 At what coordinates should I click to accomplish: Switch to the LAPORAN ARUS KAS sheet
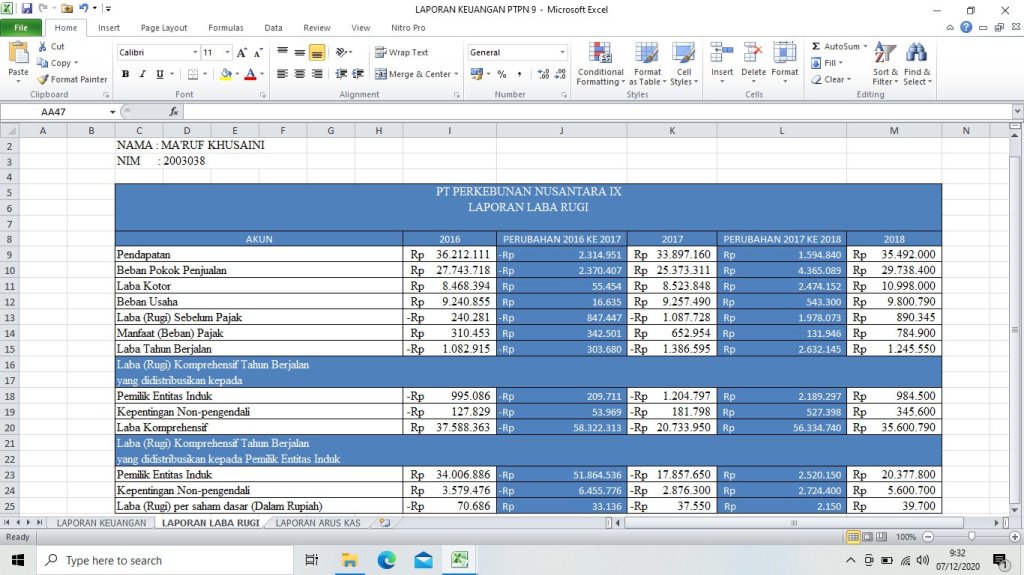317,523
